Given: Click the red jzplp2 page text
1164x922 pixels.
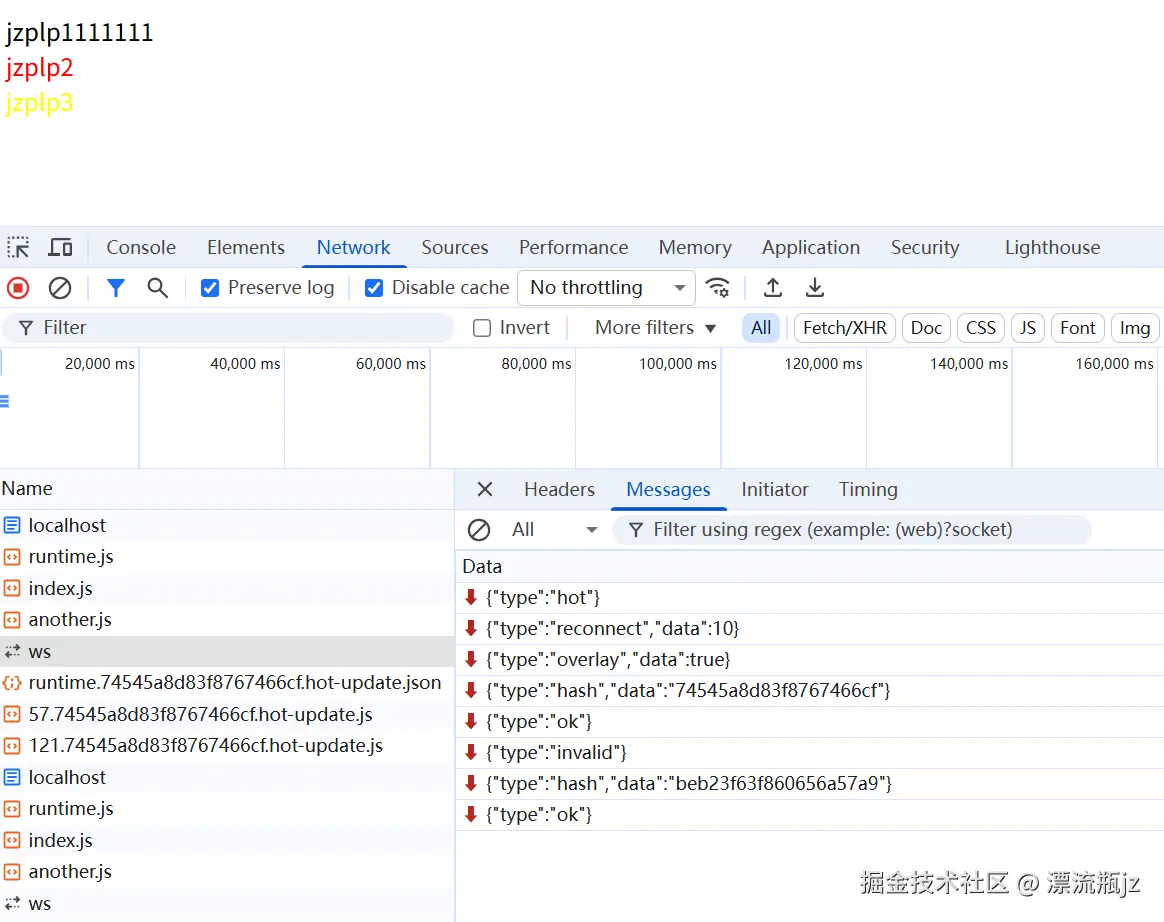Looking at the screenshot, I should point(39,68).
